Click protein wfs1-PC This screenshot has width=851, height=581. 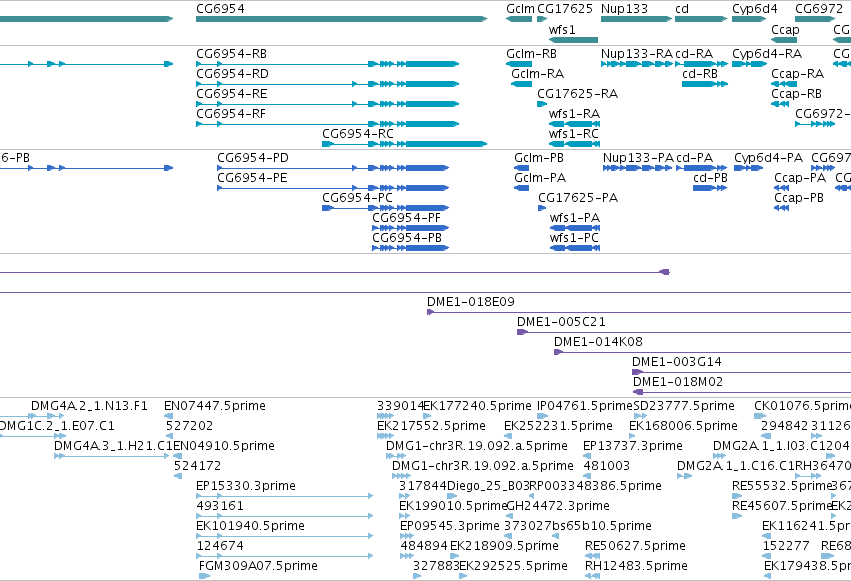[x=575, y=248]
